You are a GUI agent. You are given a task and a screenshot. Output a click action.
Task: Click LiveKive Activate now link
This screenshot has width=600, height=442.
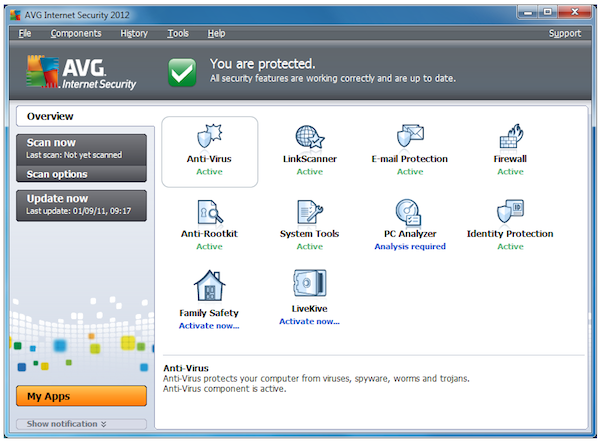(309, 321)
